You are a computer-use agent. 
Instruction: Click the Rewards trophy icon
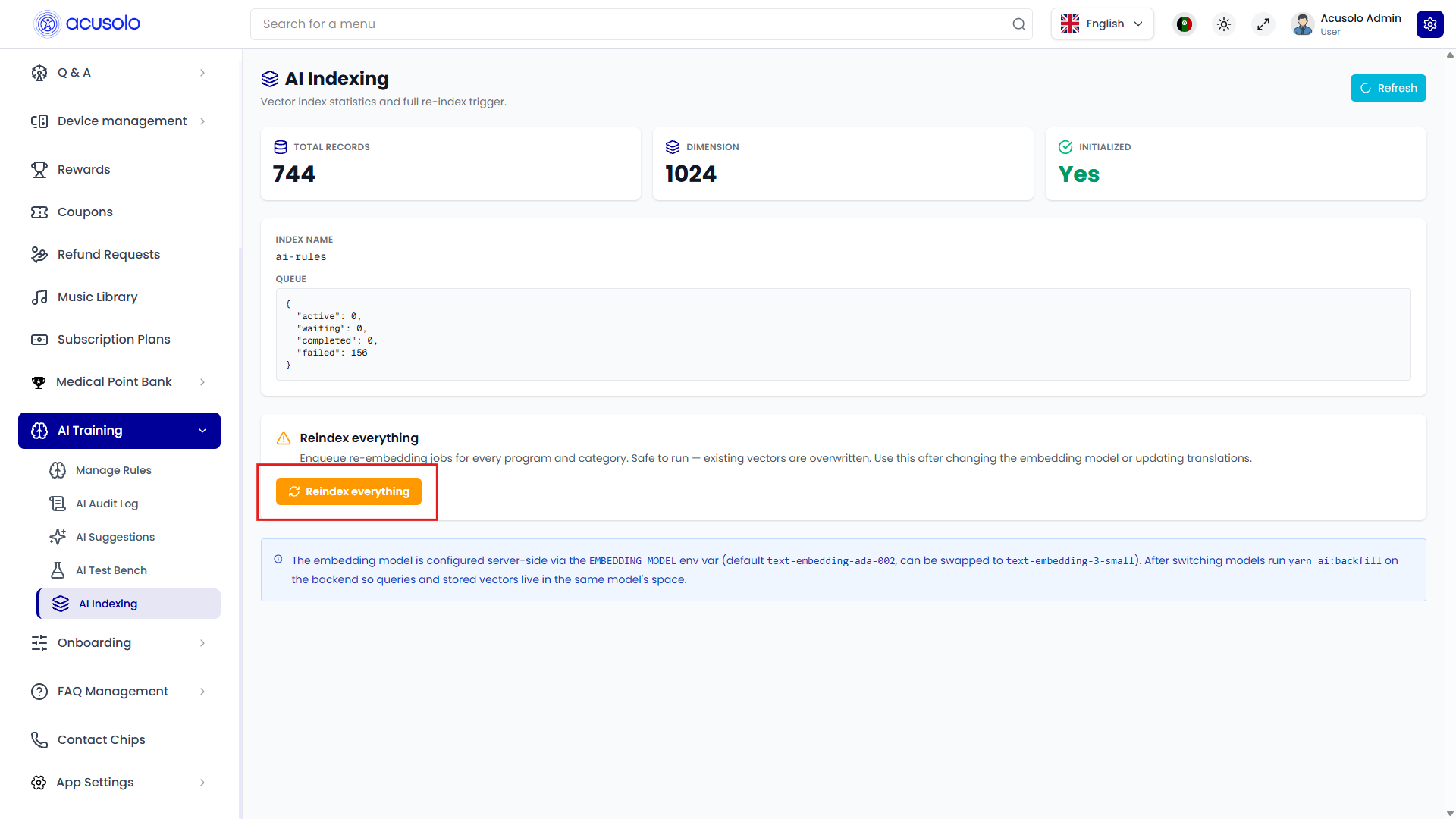coord(39,170)
